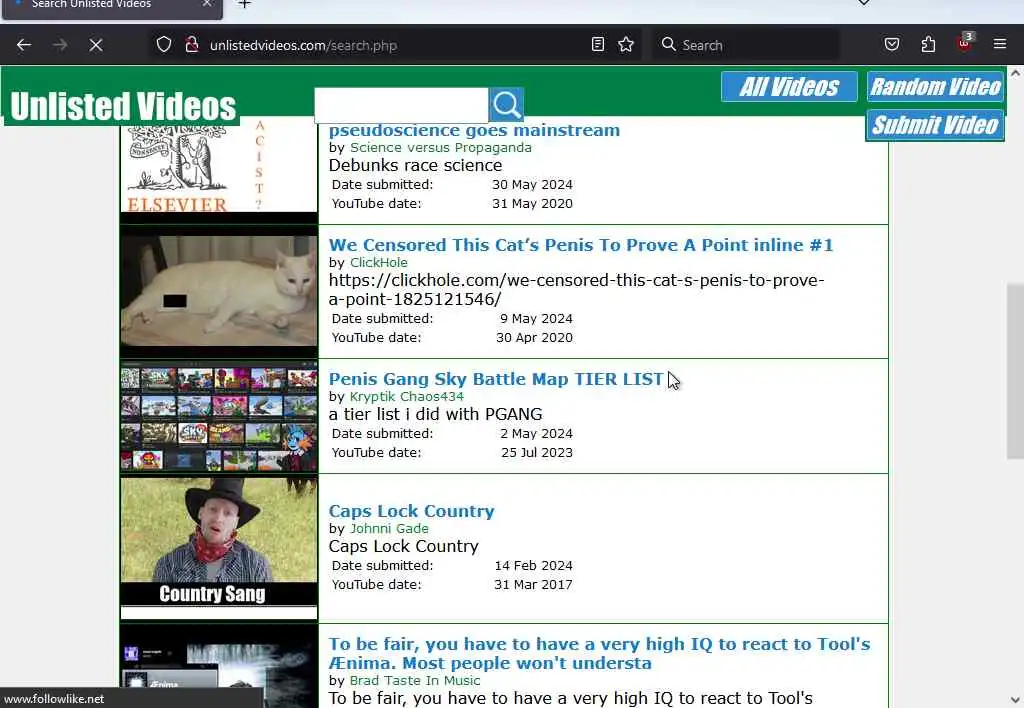Open the Science versus Propaganda channel
The image size is (1024, 708).
point(441,148)
